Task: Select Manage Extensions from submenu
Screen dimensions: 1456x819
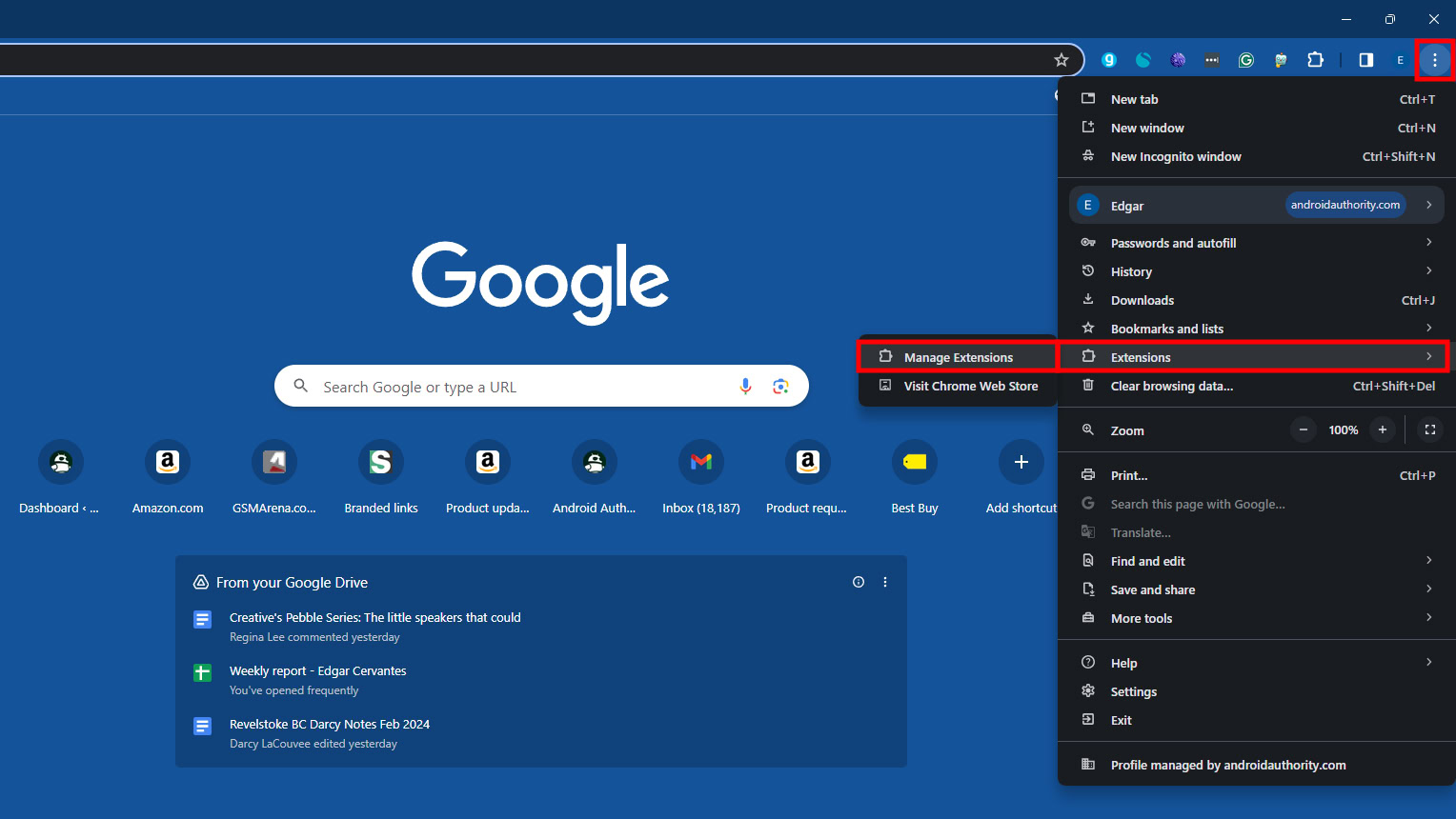Action: pyautogui.click(x=958, y=357)
